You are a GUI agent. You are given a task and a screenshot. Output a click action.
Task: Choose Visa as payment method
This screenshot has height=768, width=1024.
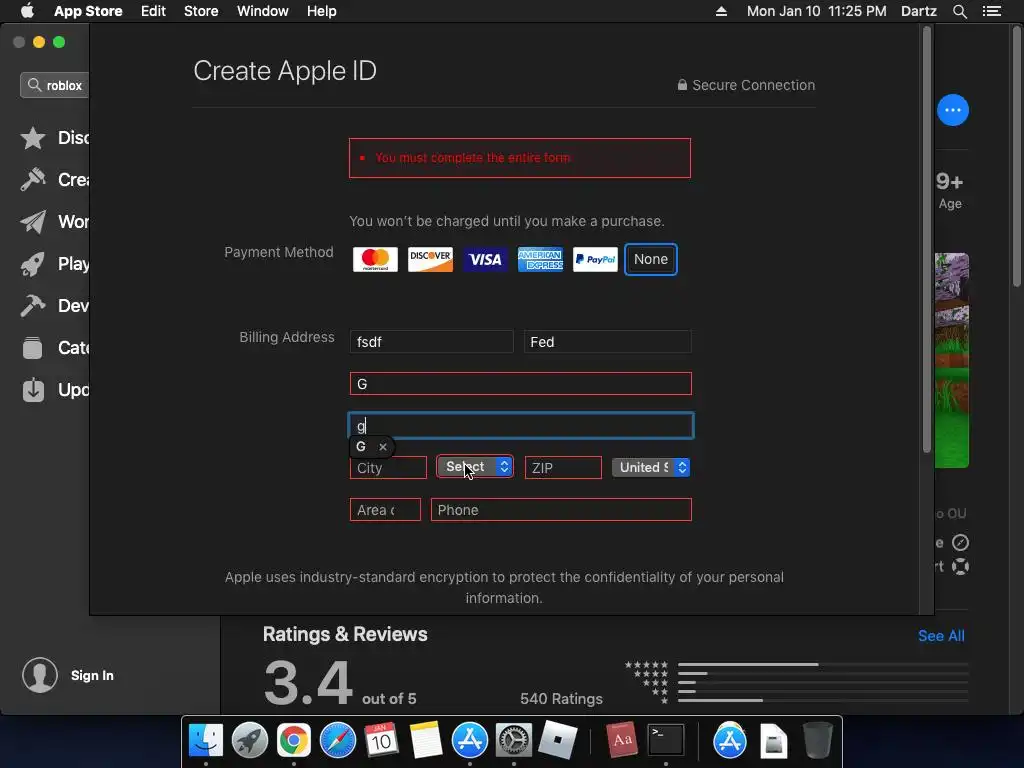click(485, 259)
